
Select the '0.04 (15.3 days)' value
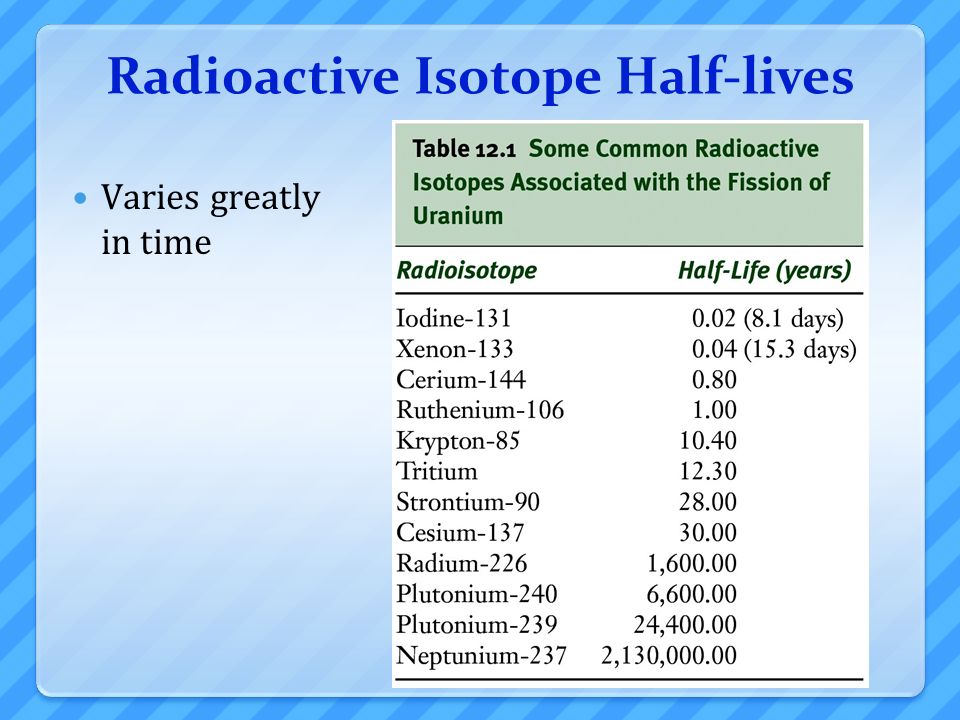pos(774,350)
